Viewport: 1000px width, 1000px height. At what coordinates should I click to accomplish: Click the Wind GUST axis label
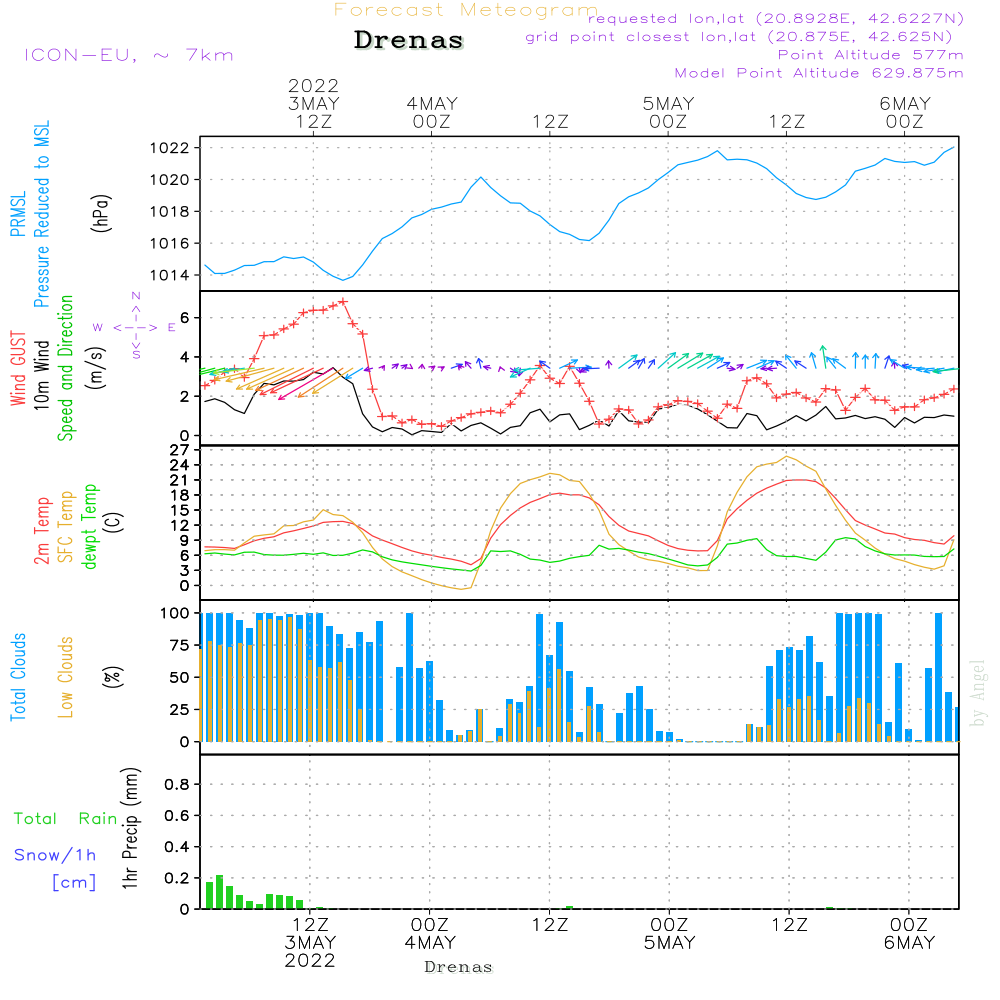18,368
